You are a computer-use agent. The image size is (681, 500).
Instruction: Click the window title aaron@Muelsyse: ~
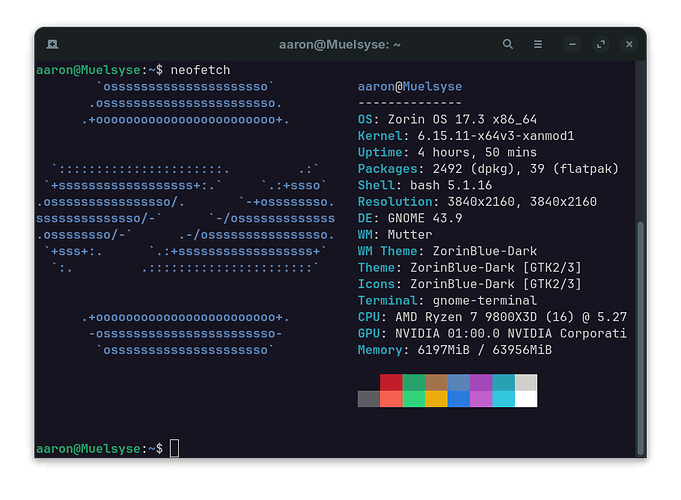(340, 44)
